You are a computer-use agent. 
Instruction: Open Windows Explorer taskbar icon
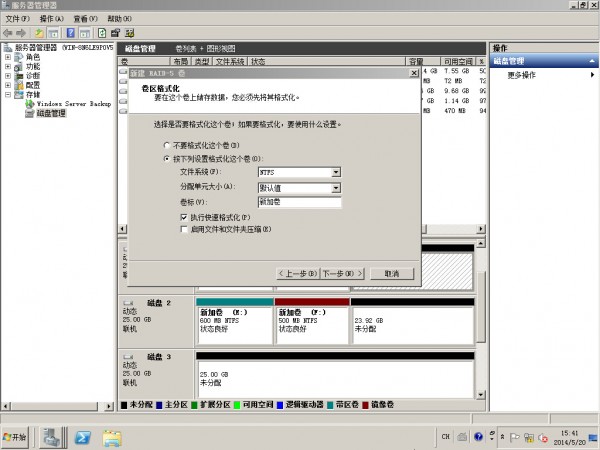click(113, 437)
